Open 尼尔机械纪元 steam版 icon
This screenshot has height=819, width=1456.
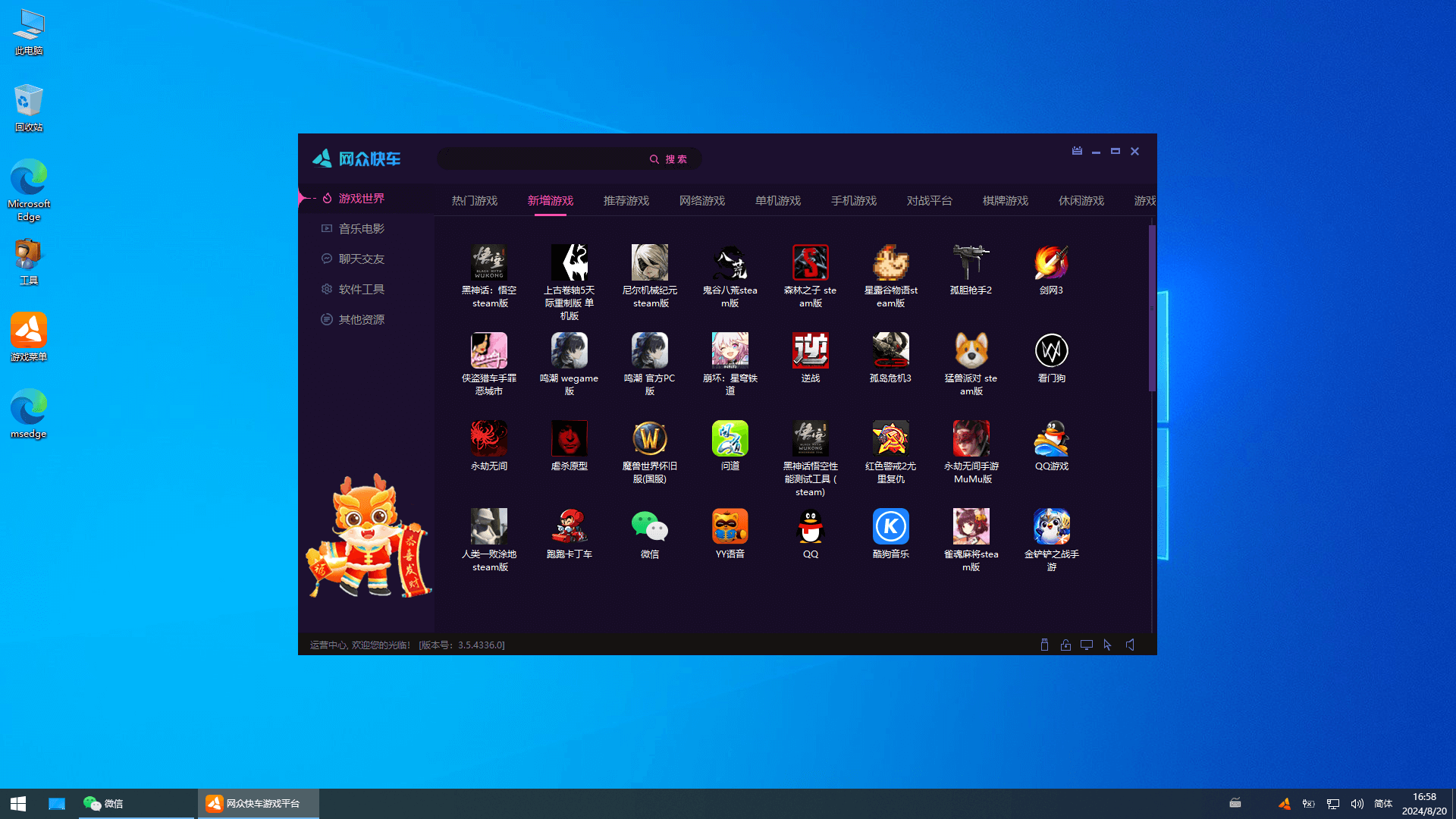pos(650,262)
